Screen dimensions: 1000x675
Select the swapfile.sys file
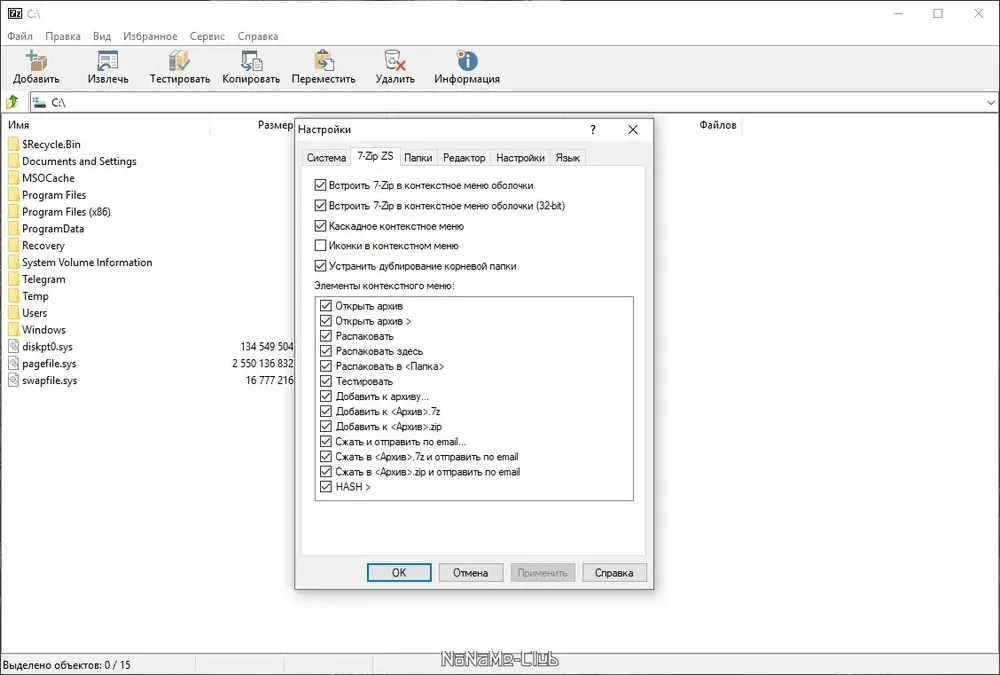tap(50, 380)
